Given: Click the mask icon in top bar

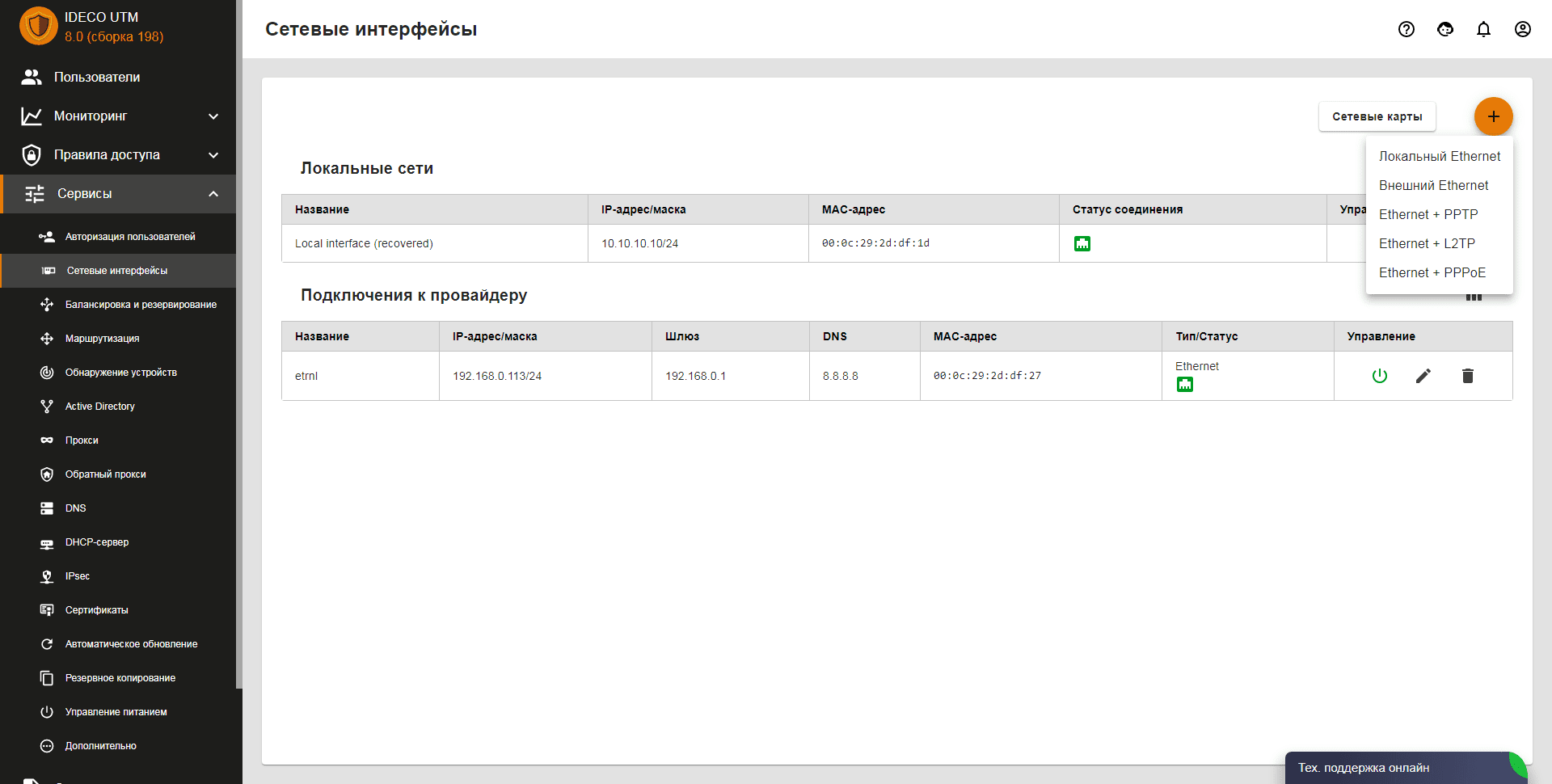Looking at the screenshot, I should click(x=1445, y=29).
